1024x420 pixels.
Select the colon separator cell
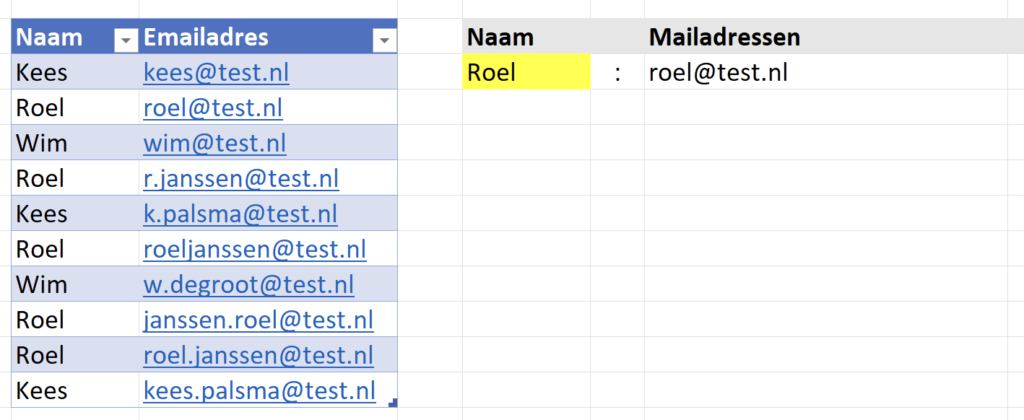[x=617, y=73]
